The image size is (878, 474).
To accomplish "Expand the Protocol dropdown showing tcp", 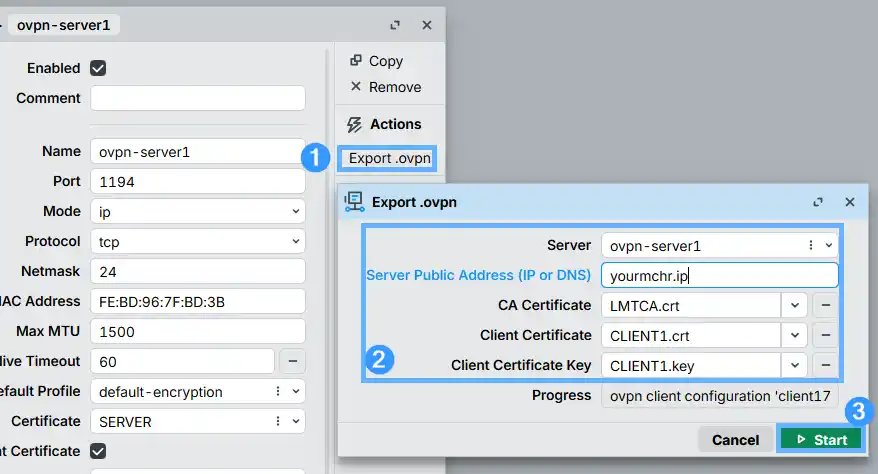I will pyautogui.click(x=296, y=241).
